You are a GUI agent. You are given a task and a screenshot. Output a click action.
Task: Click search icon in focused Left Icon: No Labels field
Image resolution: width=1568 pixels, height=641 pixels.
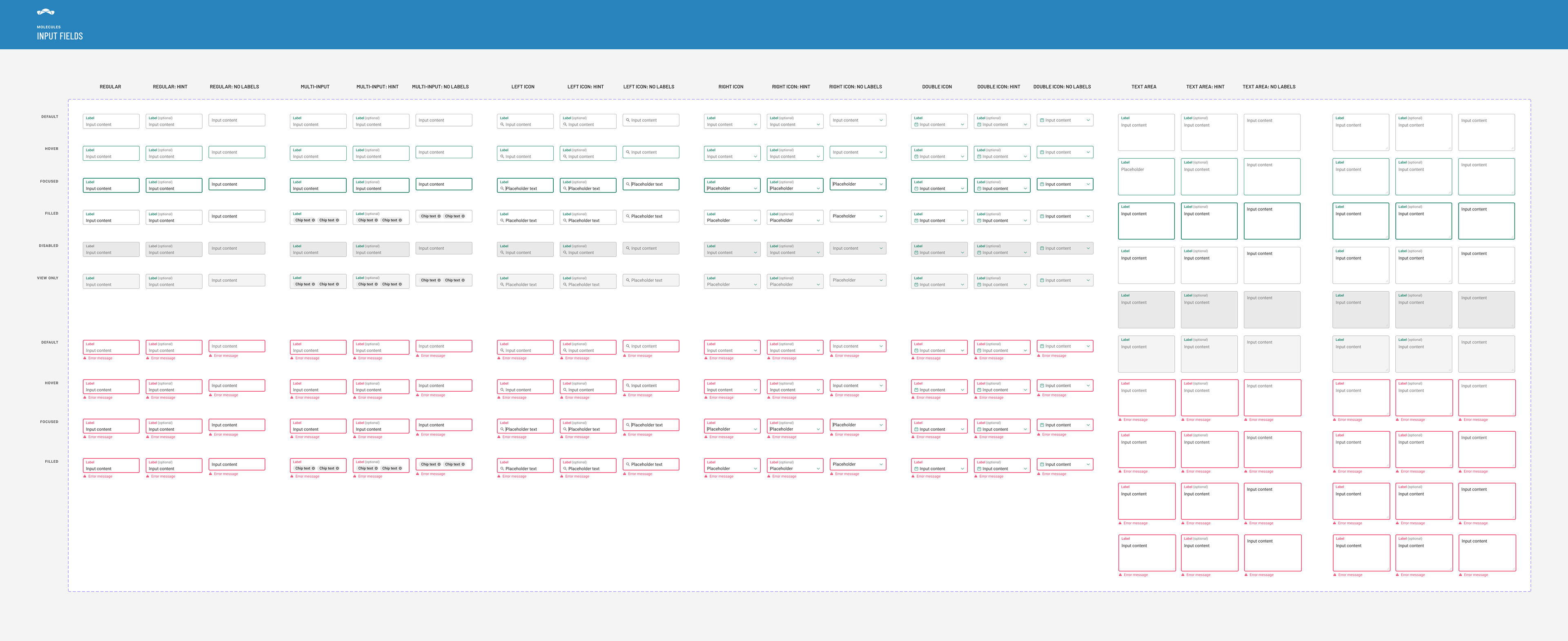pos(628,184)
